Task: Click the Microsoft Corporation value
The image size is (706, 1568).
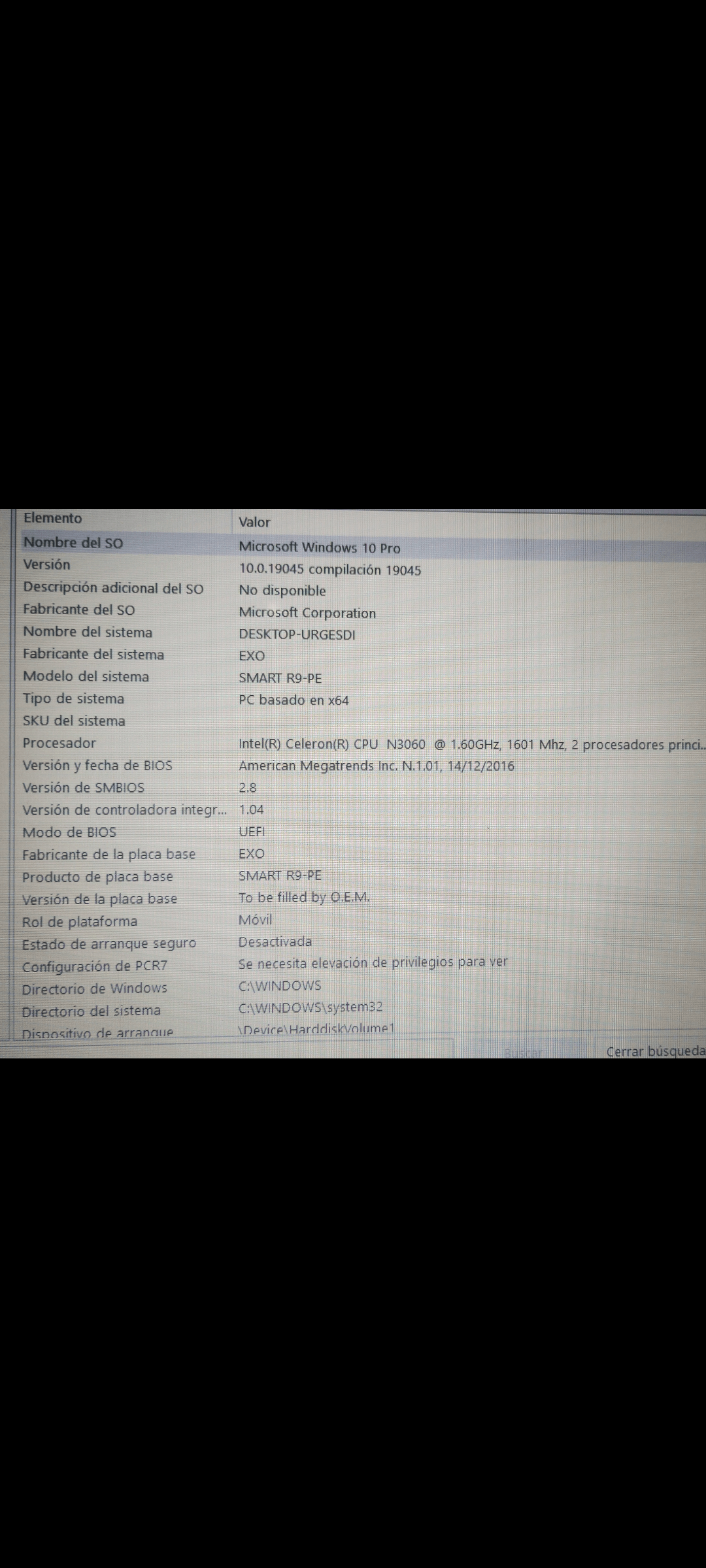Action: [307, 613]
